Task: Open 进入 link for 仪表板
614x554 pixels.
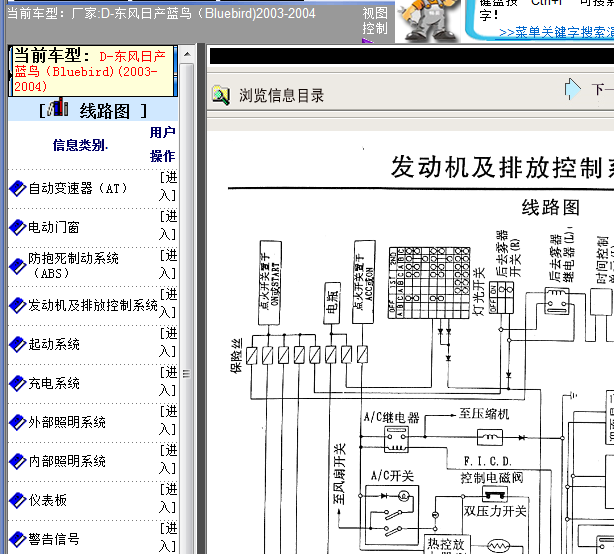Action: tap(168, 498)
